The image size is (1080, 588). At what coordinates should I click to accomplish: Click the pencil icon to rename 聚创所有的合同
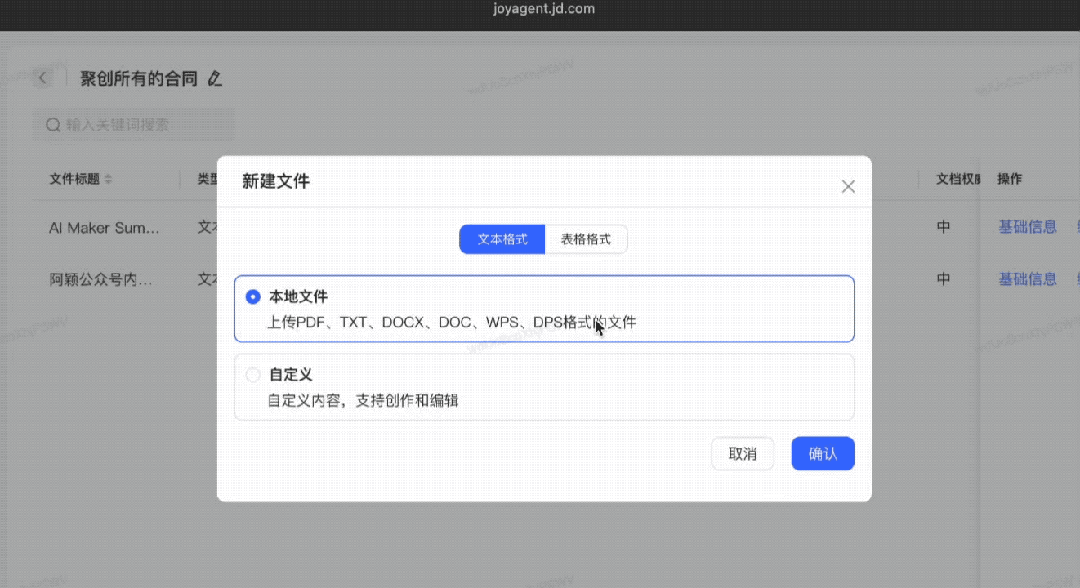point(215,78)
